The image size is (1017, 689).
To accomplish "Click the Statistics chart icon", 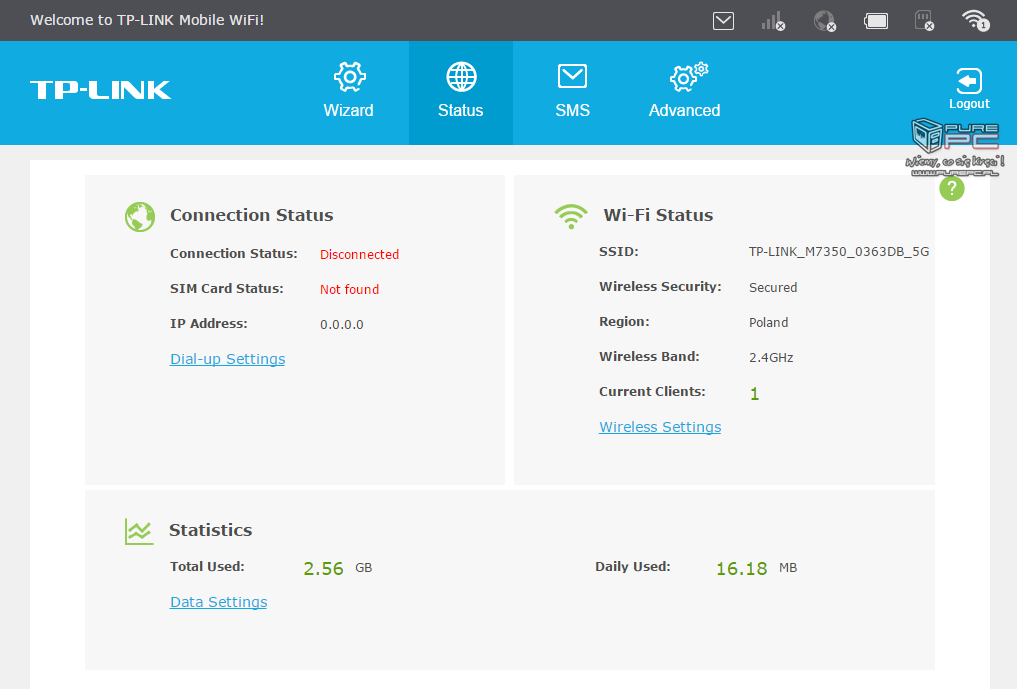I will point(139,531).
